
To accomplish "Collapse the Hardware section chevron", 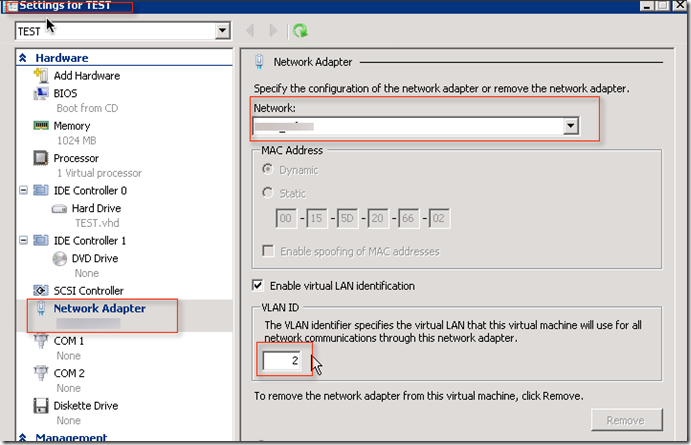I will point(23,58).
